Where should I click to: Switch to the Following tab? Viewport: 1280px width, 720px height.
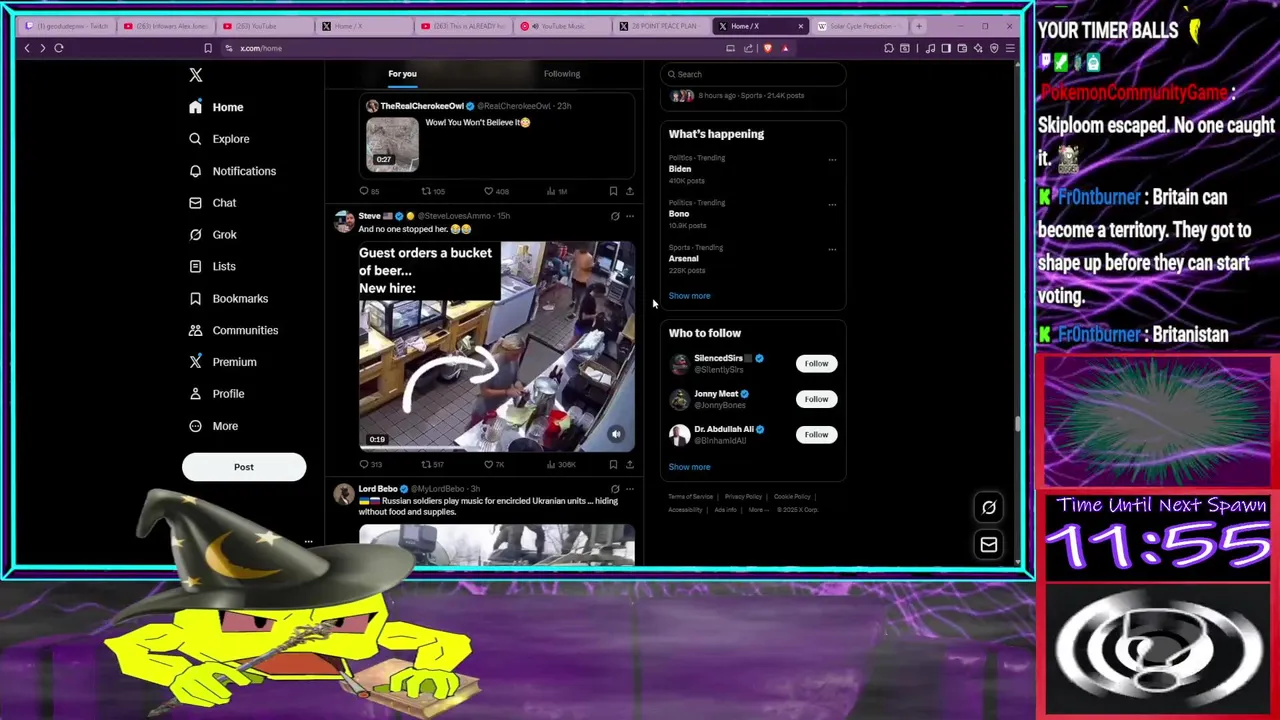[562, 74]
